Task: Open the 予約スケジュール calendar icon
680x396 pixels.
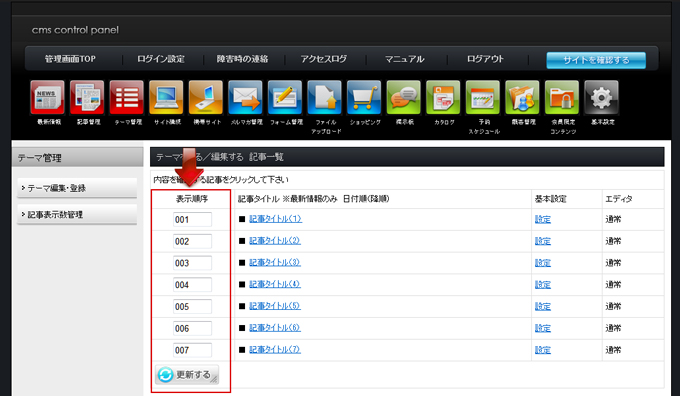Action: [483, 97]
